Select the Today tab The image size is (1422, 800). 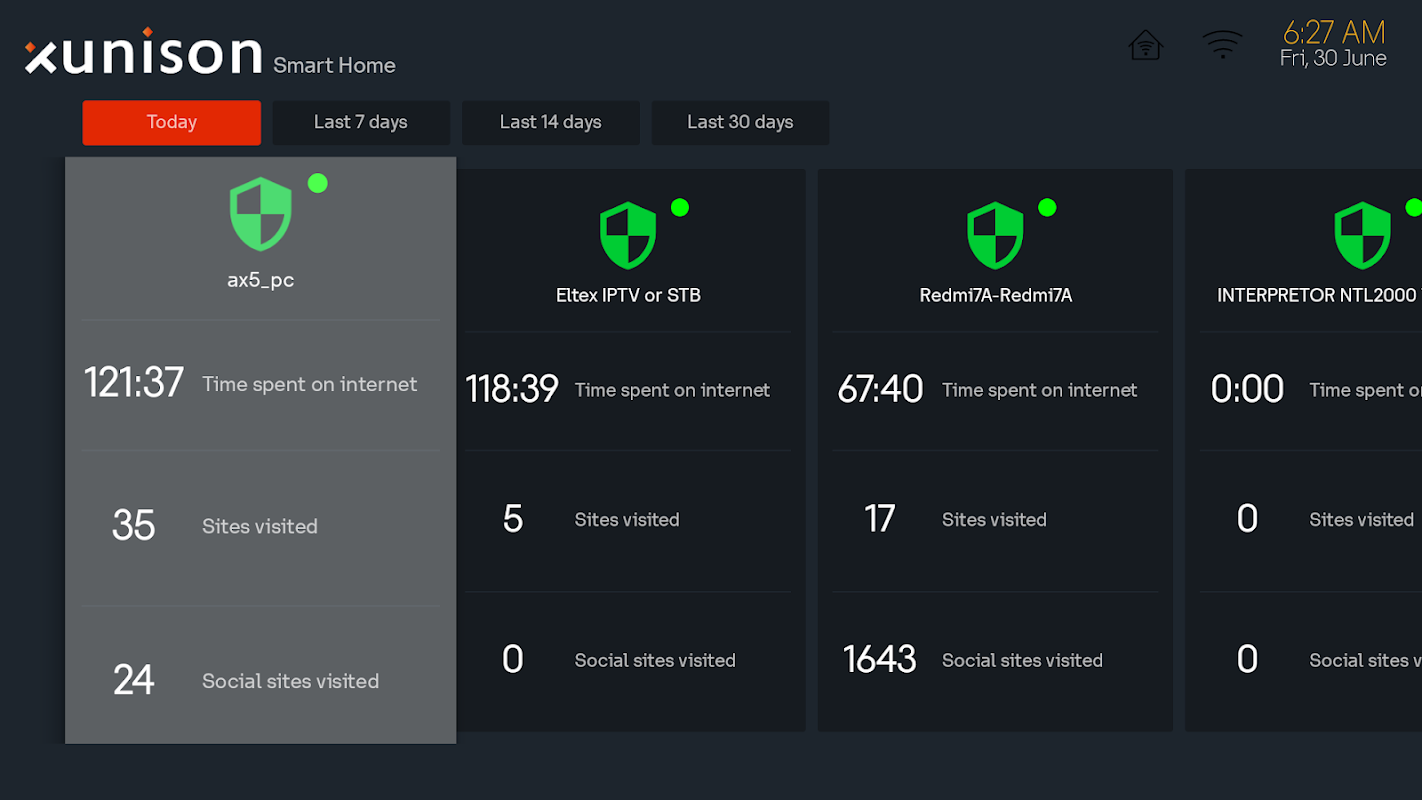click(x=172, y=122)
